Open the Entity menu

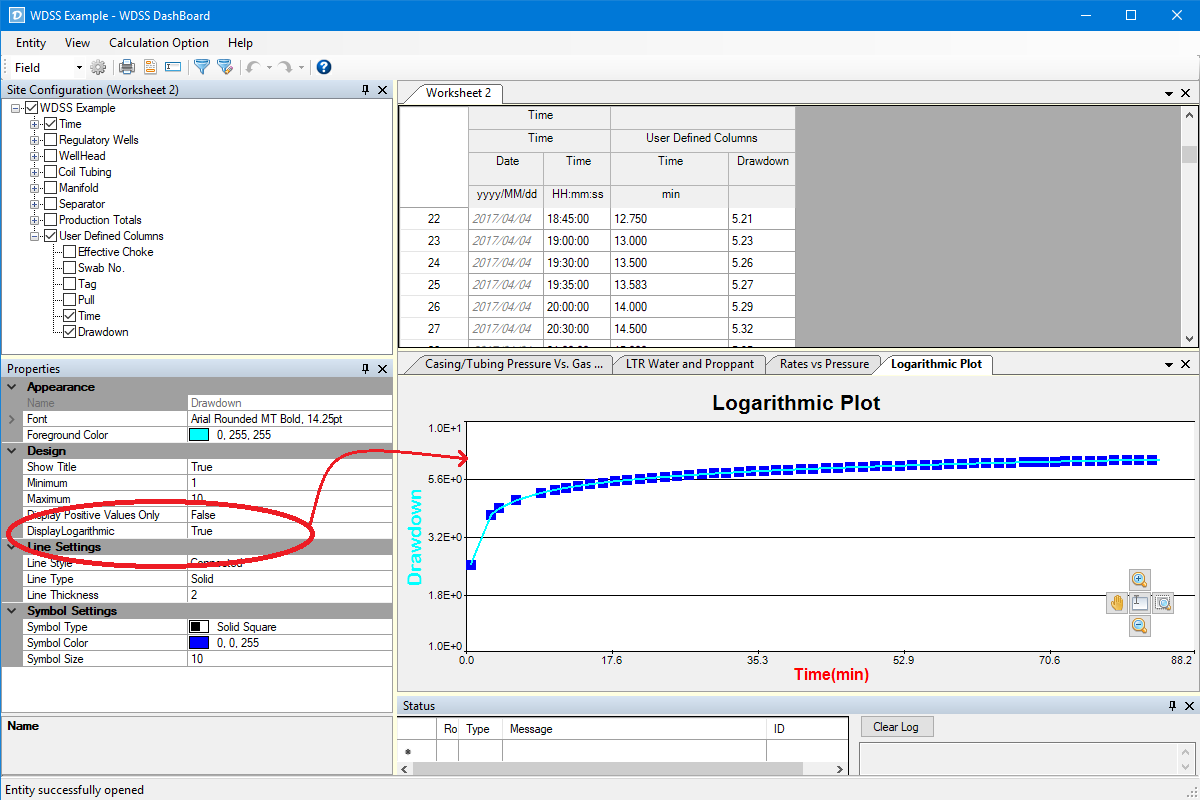31,43
